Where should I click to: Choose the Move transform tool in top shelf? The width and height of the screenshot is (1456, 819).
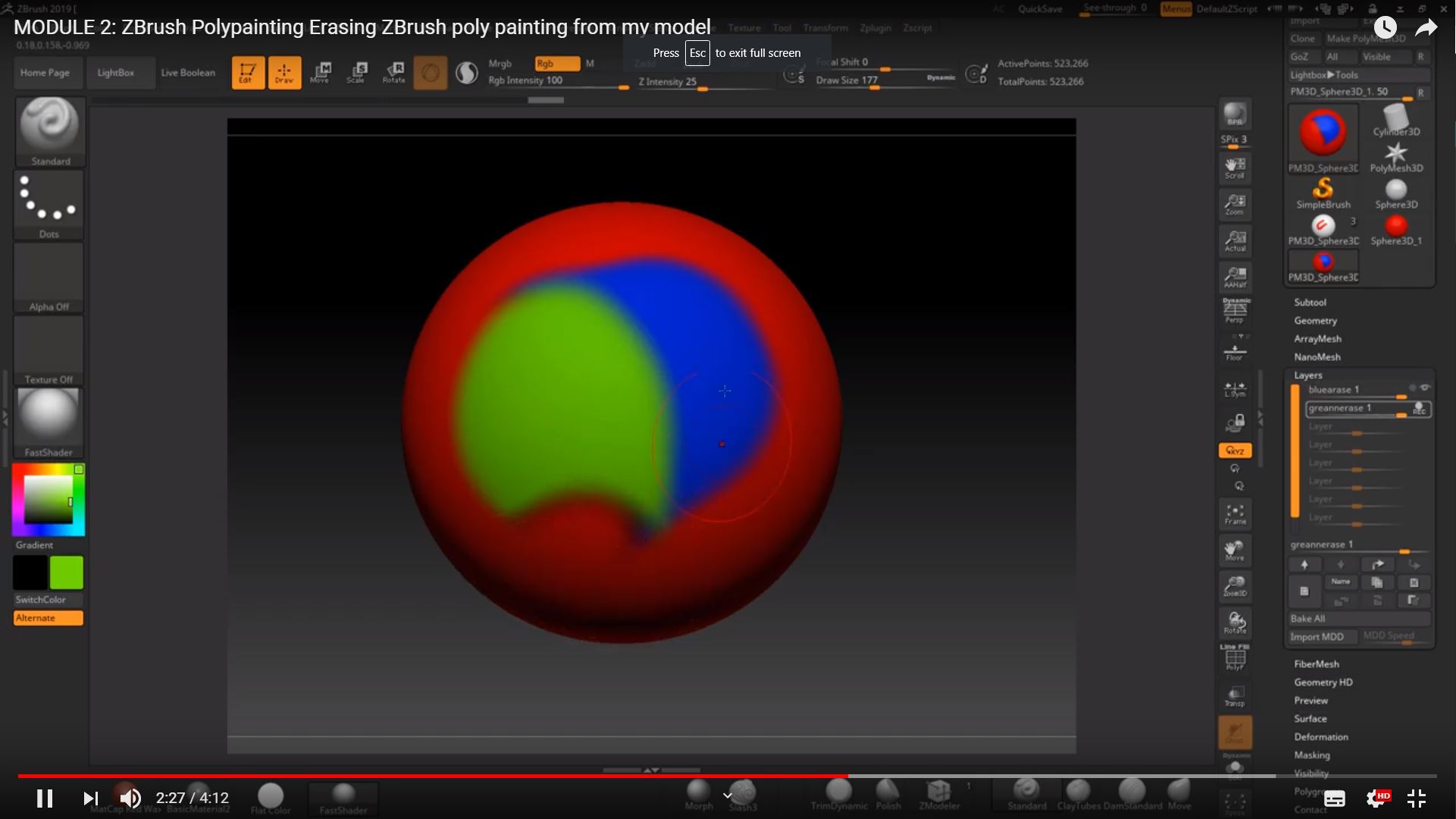click(321, 73)
